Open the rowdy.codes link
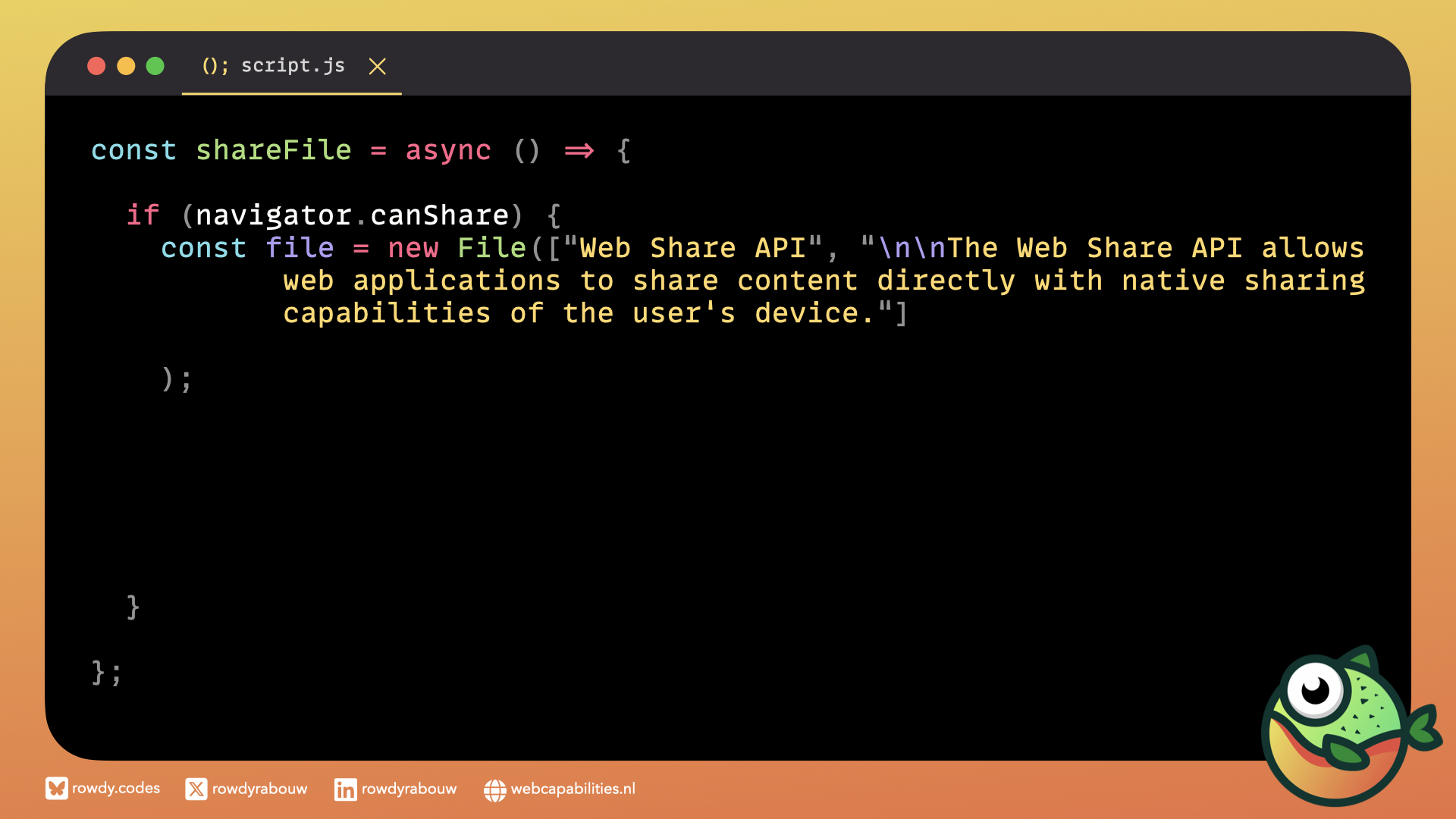Viewport: 1456px width, 819px height. click(x=116, y=788)
